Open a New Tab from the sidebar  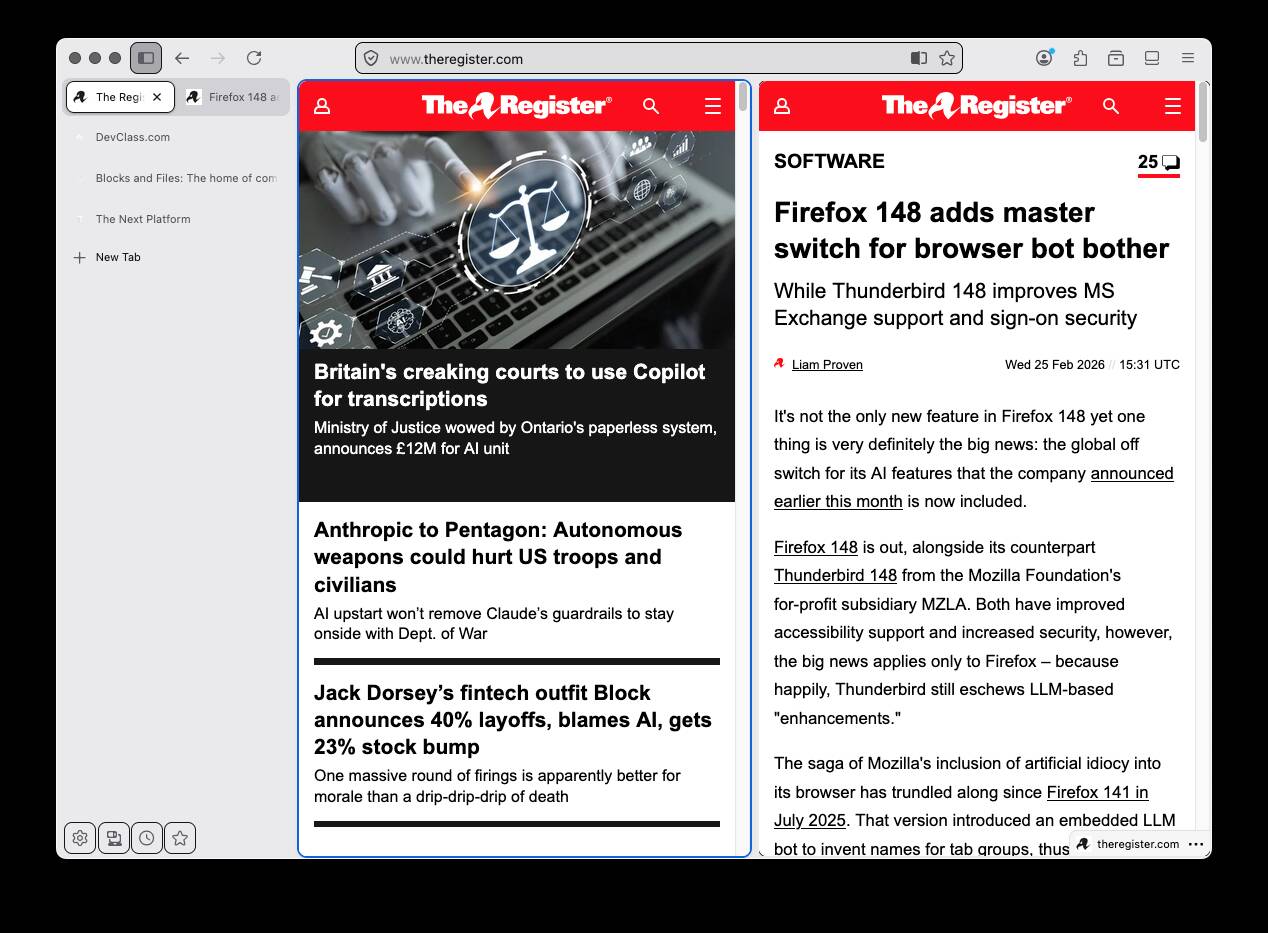pos(118,257)
